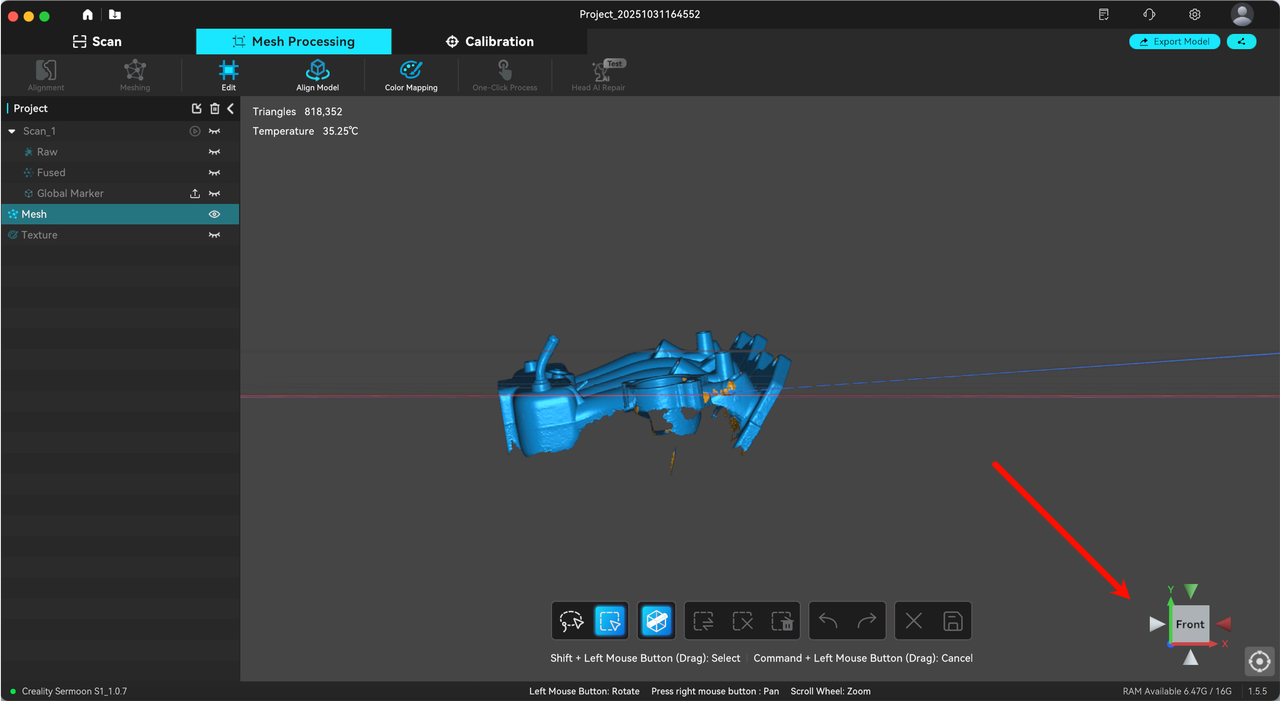Click the Front face of the view cube

[x=1189, y=623]
